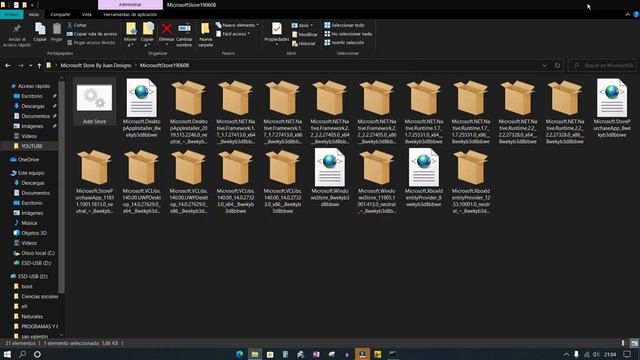
Task: Select XboxIdentityProvider_12.53 neutral package
Action: pyautogui.click(x=471, y=181)
